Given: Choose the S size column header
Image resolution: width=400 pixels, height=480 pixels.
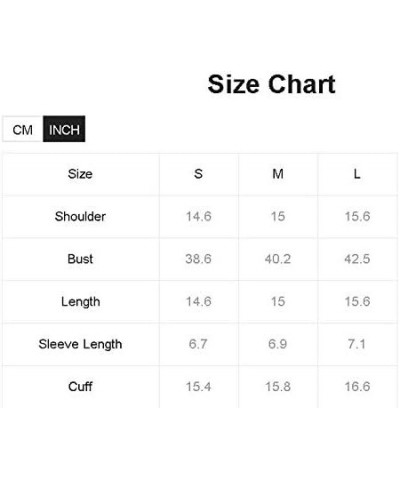Looking at the screenshot, I should click(198, 174).
